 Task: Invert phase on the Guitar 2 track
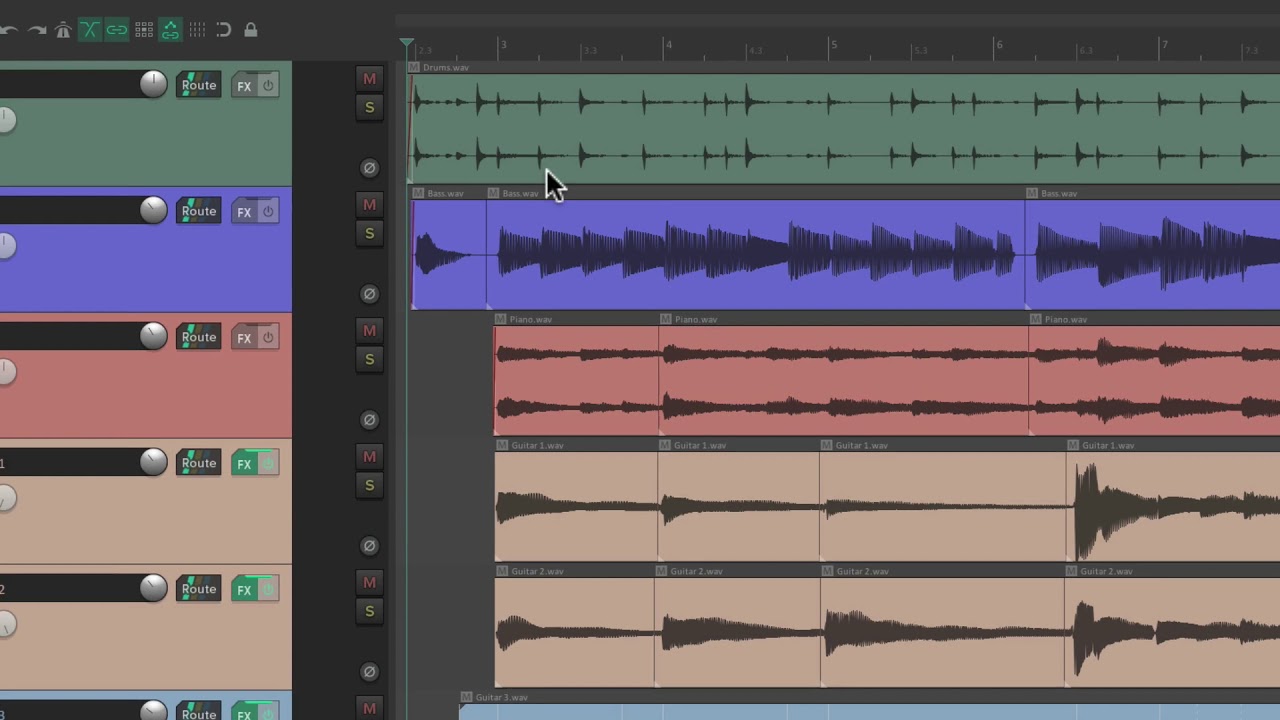(x=369, y=672)
